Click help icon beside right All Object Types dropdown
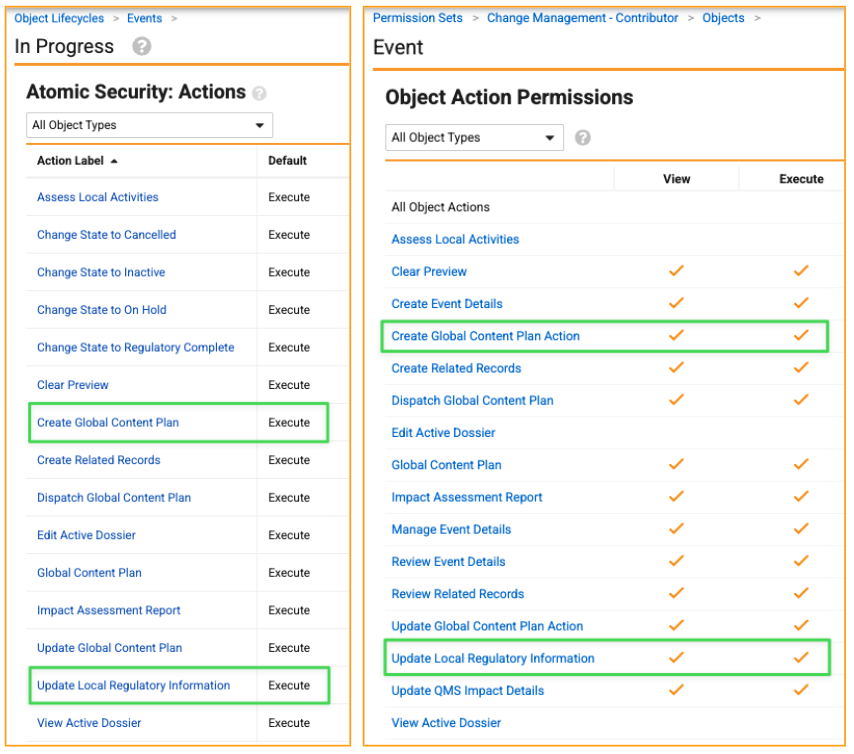Screen dimensions: 854x754 (582, 138)
